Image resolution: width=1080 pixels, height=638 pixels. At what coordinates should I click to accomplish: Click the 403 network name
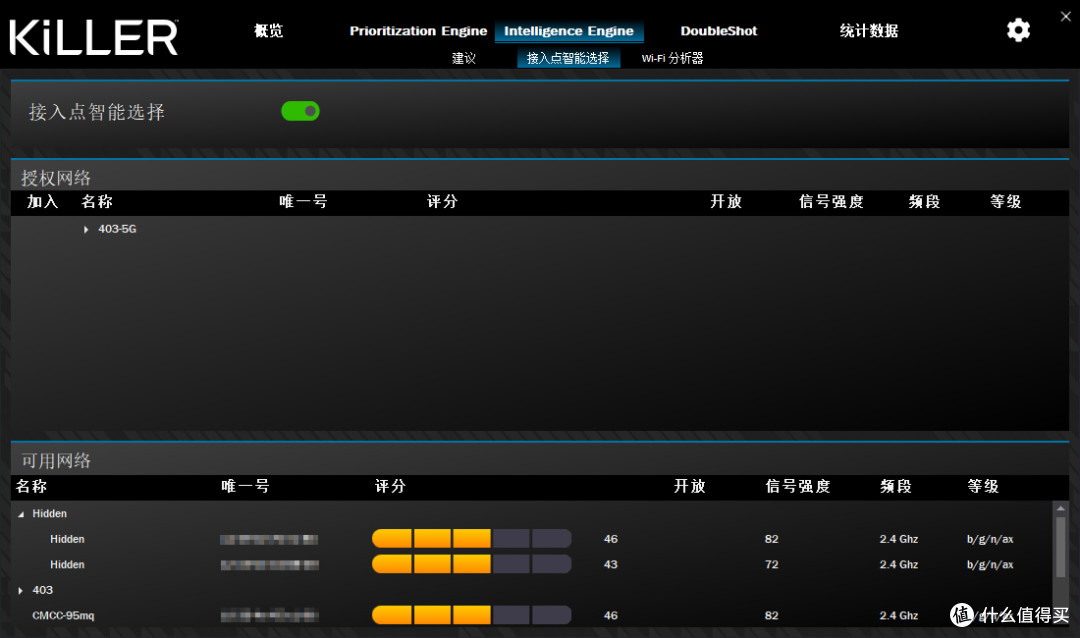(x=43, y=590)
